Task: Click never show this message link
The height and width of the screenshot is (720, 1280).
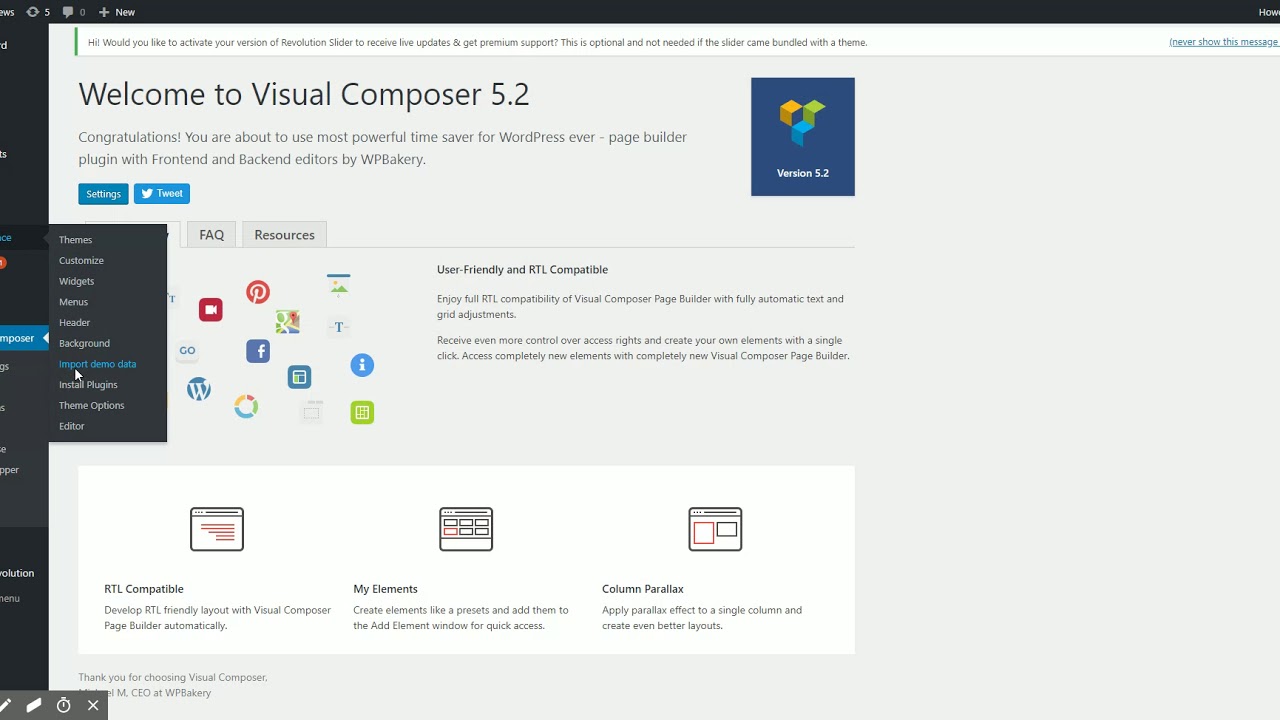Action: [1224, 42]
